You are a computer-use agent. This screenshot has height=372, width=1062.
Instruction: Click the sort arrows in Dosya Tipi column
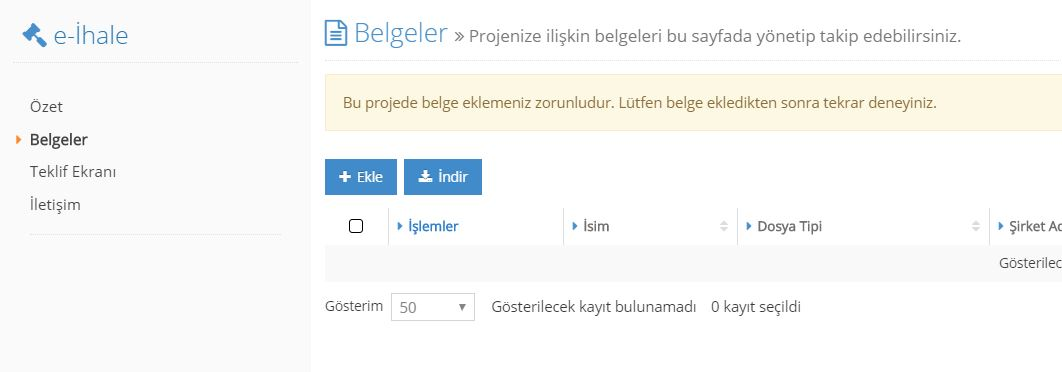975,226
